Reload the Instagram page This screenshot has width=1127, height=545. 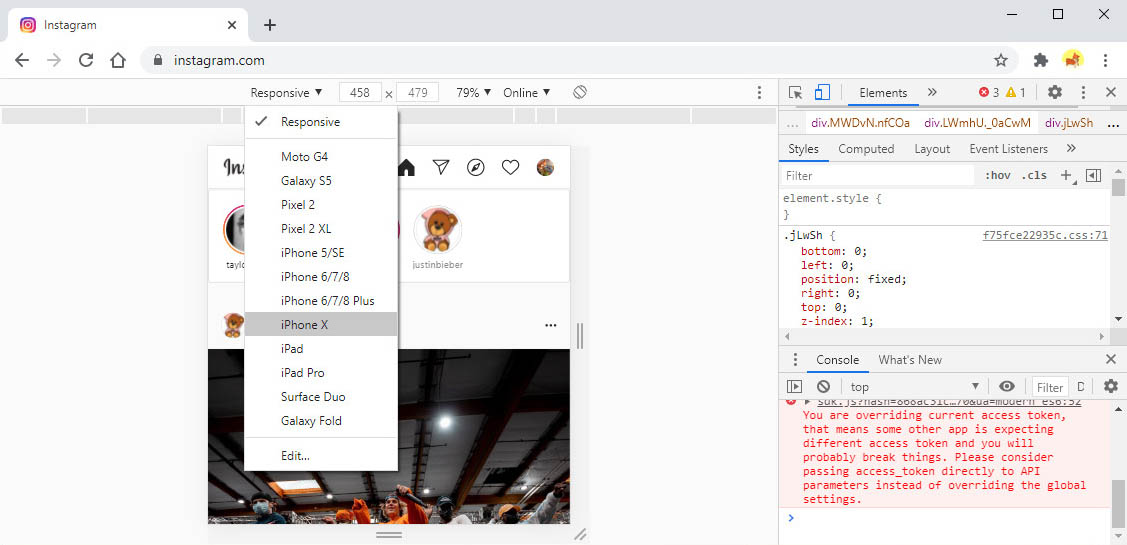pyautogui.click(x=86, y=60)
